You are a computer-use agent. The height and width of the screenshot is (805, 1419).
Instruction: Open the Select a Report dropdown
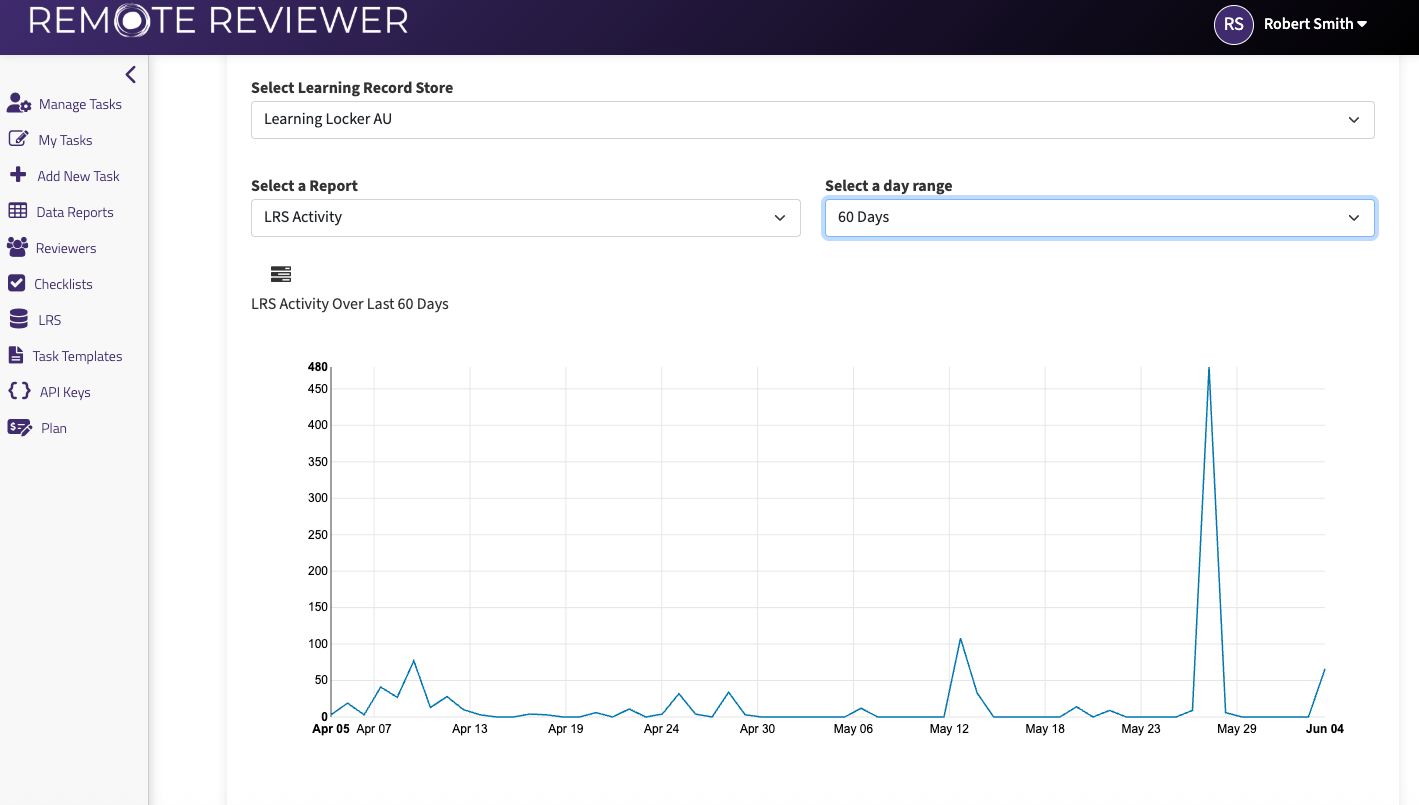pyautogui.click(x=525, y=217)
